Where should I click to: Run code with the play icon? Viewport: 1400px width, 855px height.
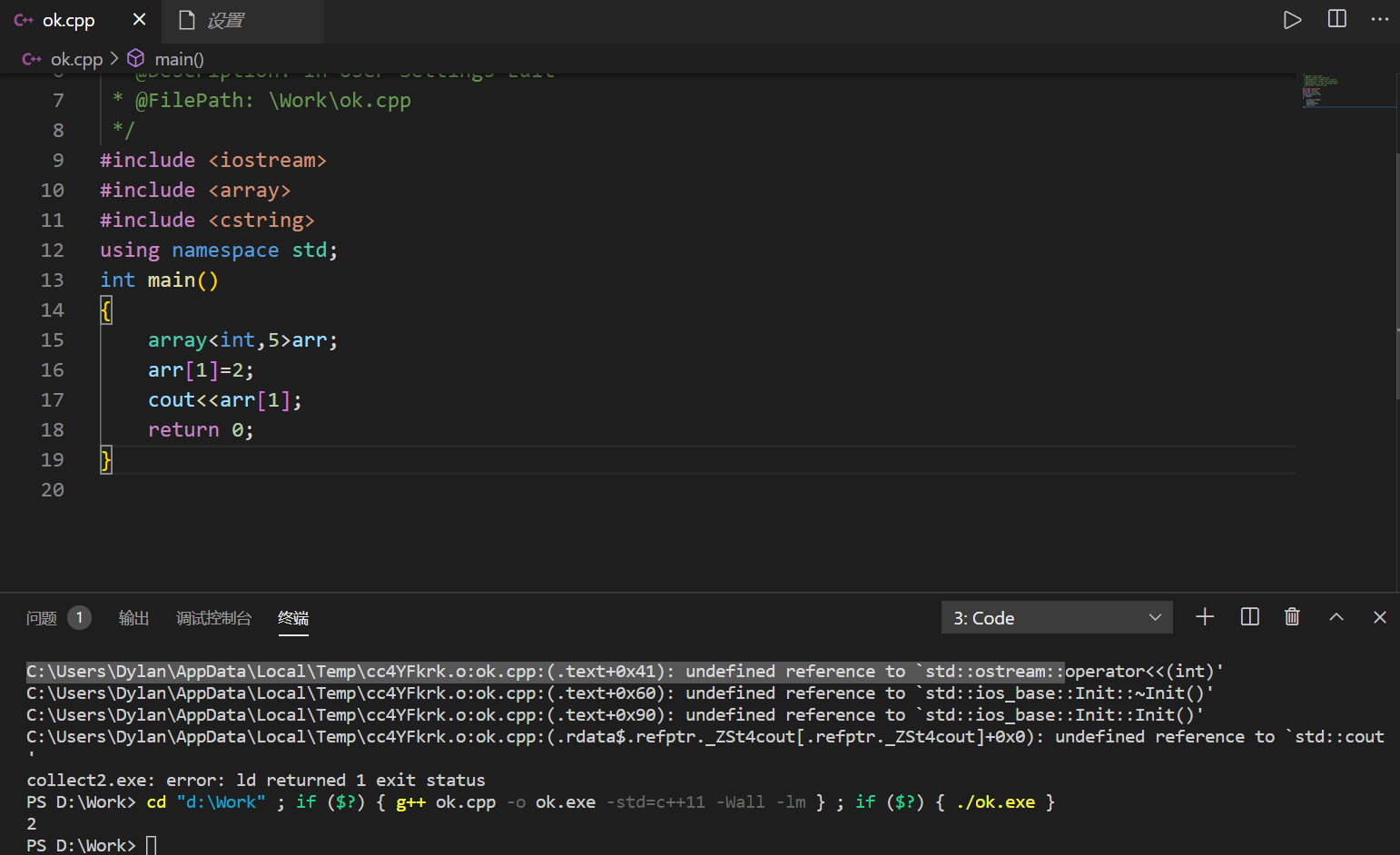coord(1292,20)
